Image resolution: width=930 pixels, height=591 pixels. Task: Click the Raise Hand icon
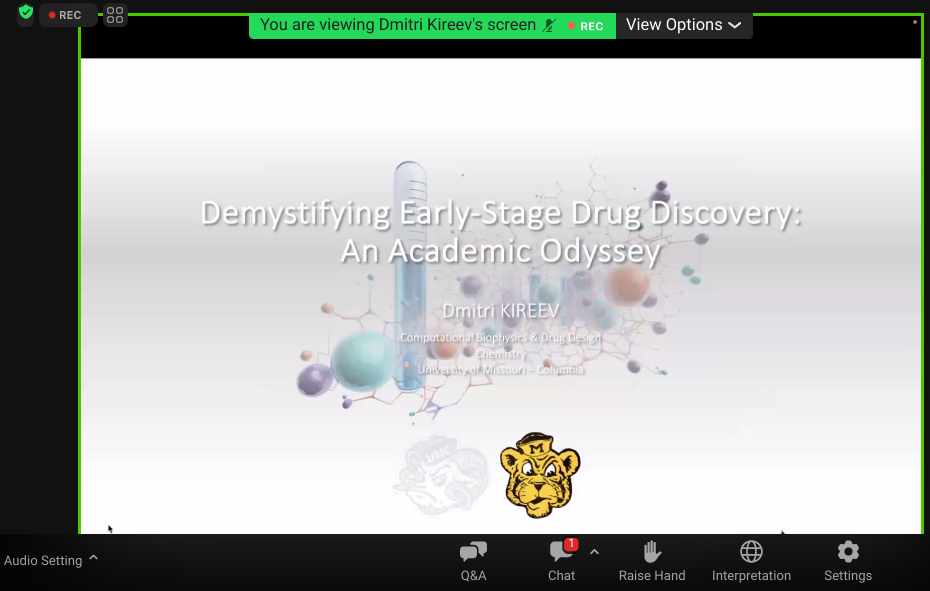pyautogui.click(x=652, y=560)
